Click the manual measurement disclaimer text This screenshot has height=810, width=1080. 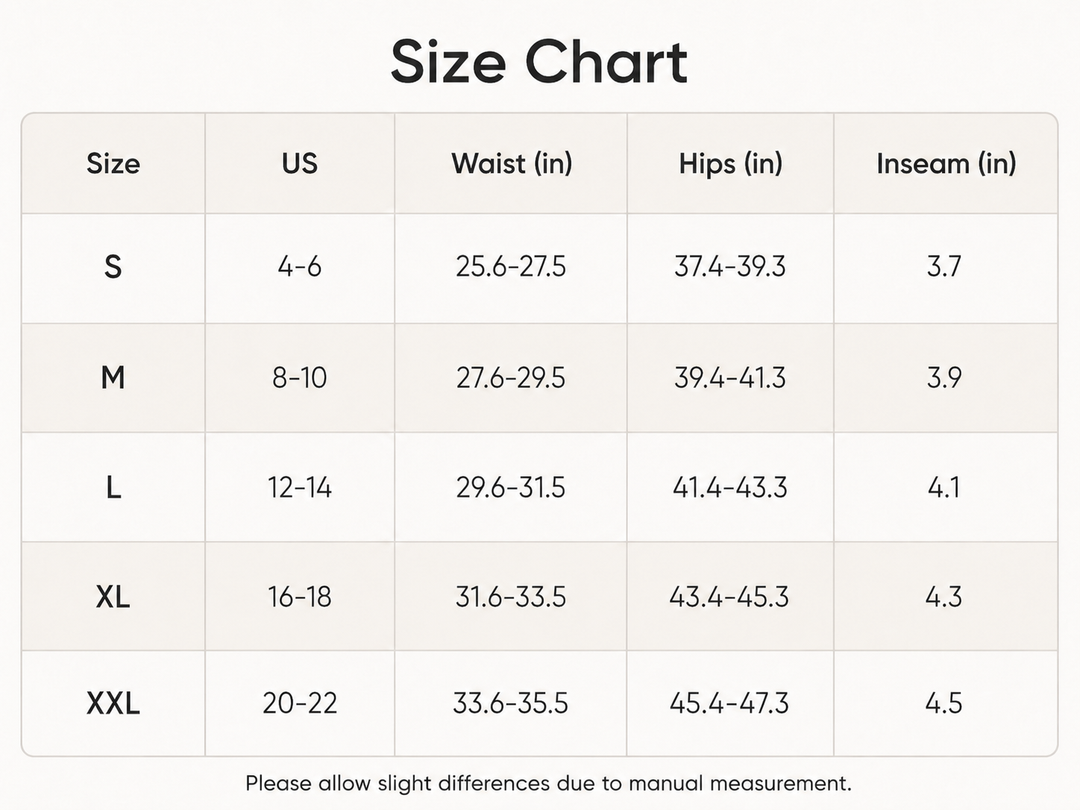click(x=548, y=783)
